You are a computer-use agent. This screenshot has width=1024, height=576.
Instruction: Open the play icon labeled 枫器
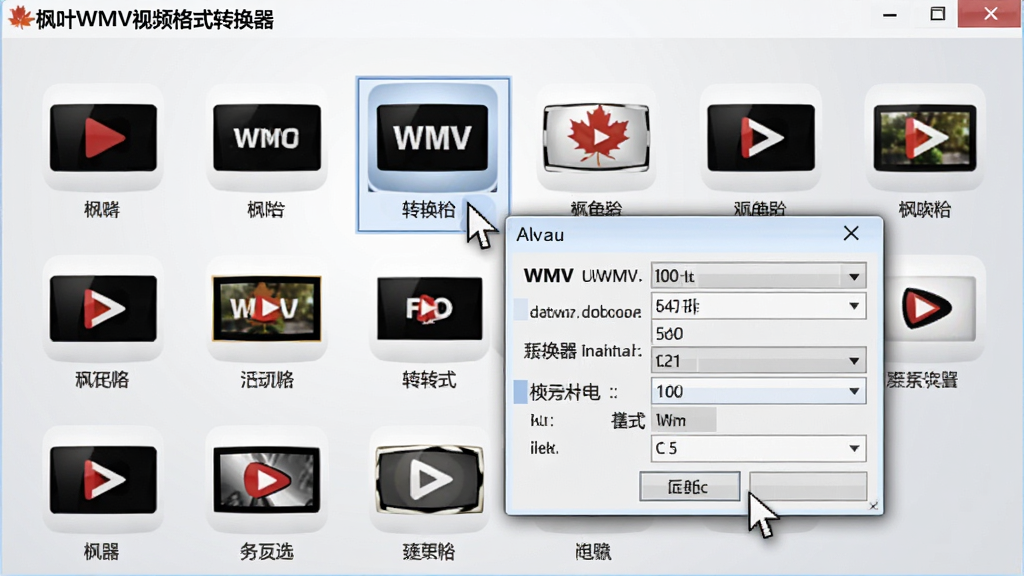pyautogui.click(x=103, y=479)
